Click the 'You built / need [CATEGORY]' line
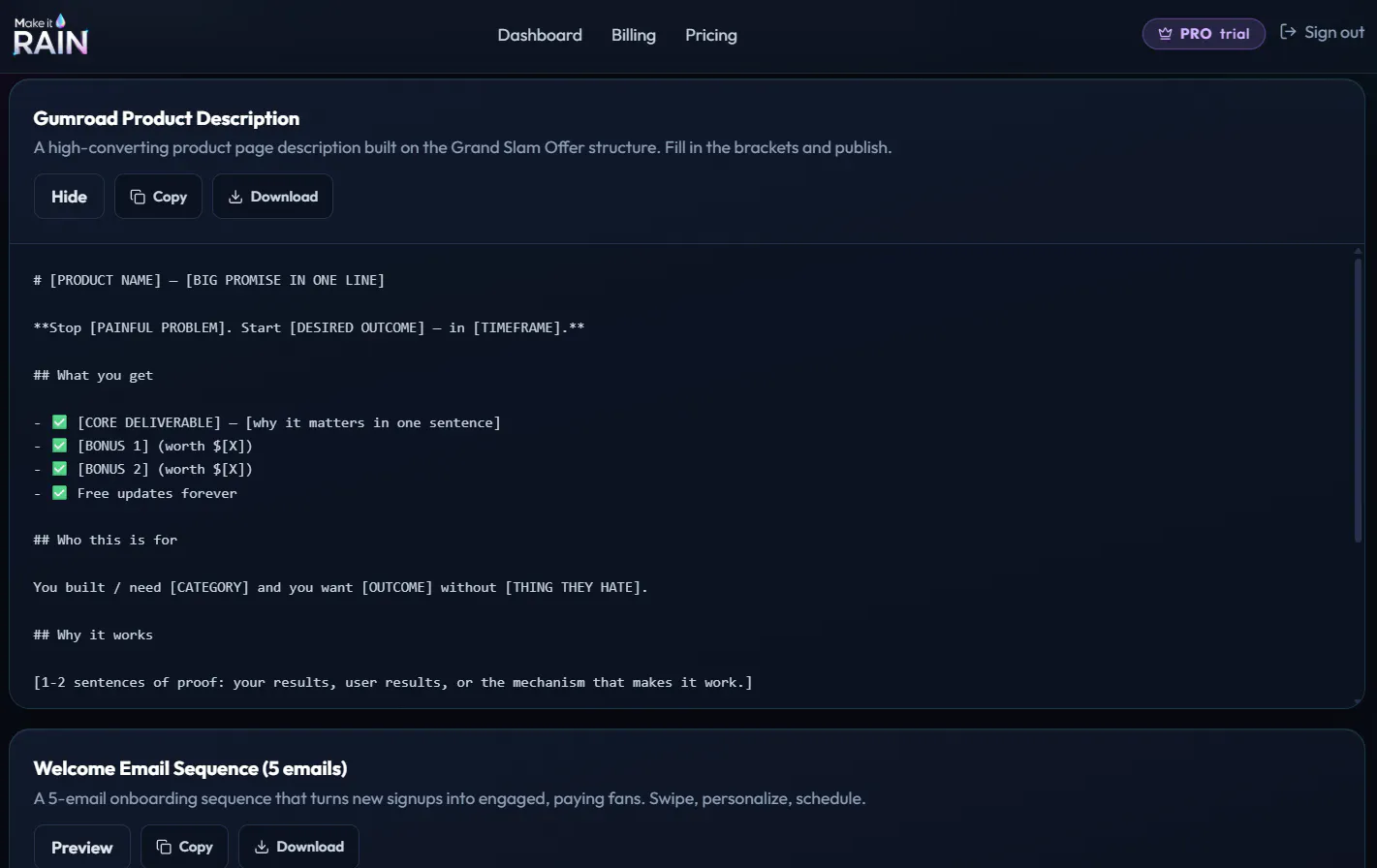This screenshot has height=868, width=1377. (x=341, y=587)
